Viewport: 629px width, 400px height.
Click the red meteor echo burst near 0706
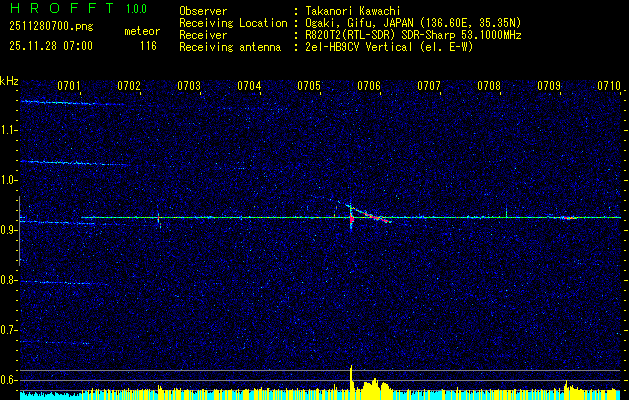(x=351, y=218)
